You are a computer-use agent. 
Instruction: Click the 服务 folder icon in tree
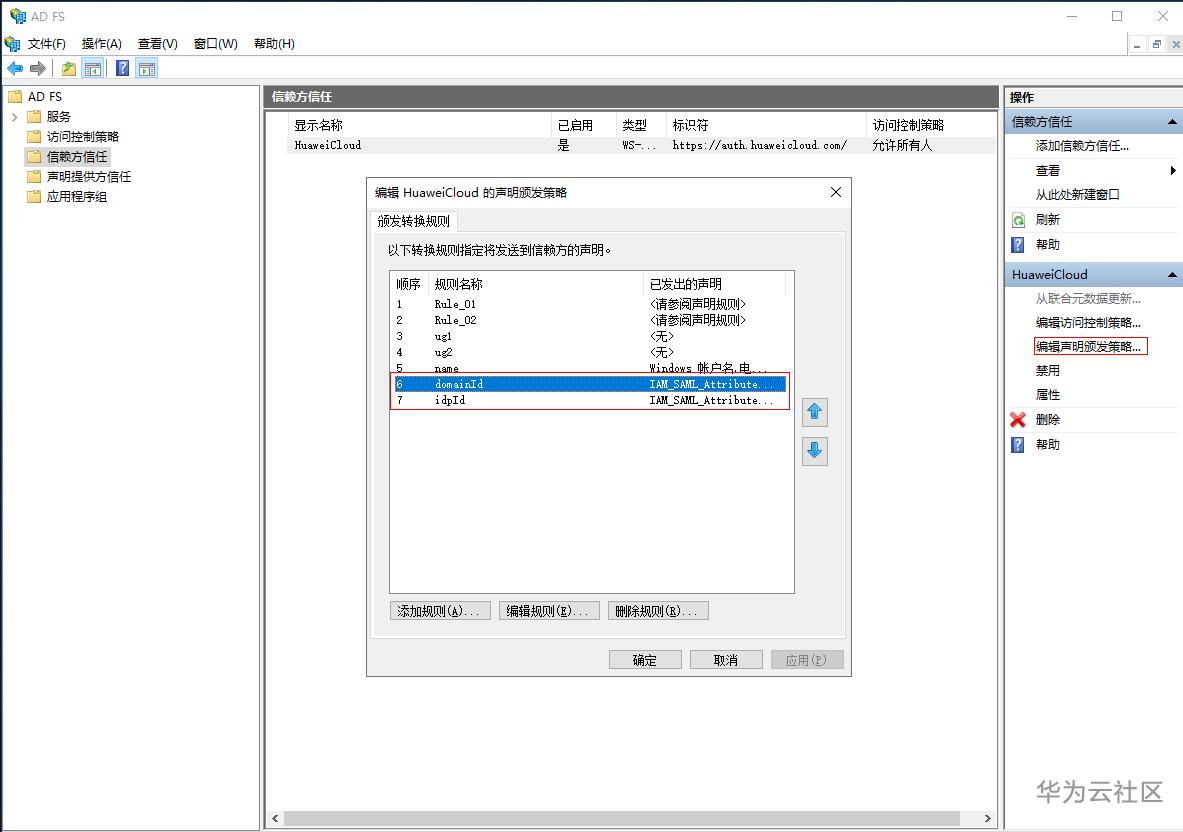(34, 116)
